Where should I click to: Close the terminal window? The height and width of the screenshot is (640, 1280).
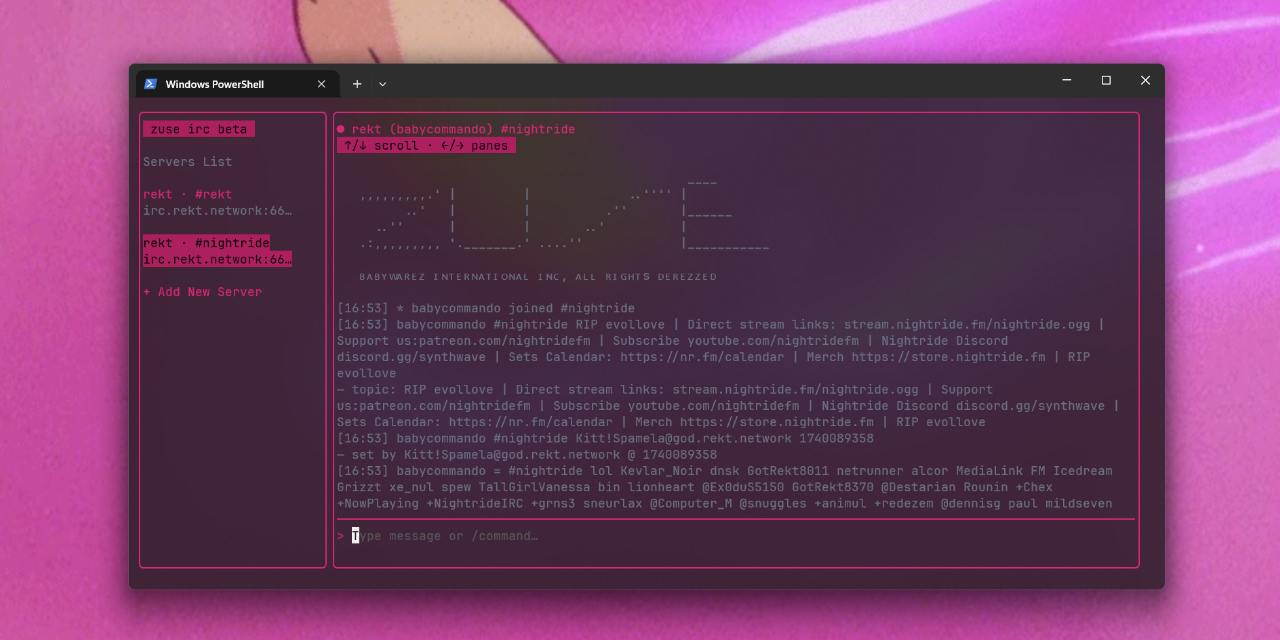tap(1145, 80)
